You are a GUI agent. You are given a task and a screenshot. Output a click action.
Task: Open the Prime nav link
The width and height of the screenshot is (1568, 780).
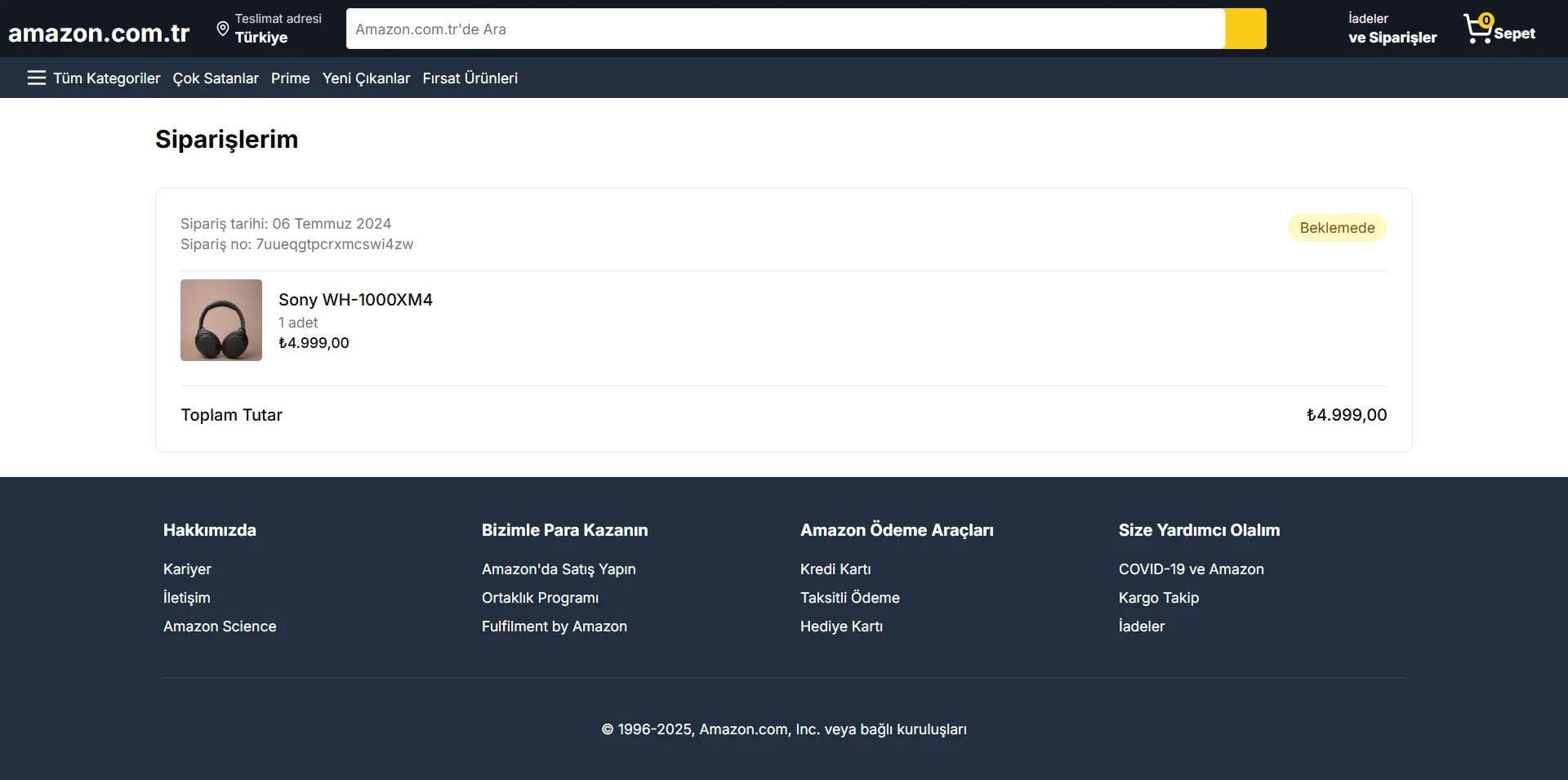[291, 78]
